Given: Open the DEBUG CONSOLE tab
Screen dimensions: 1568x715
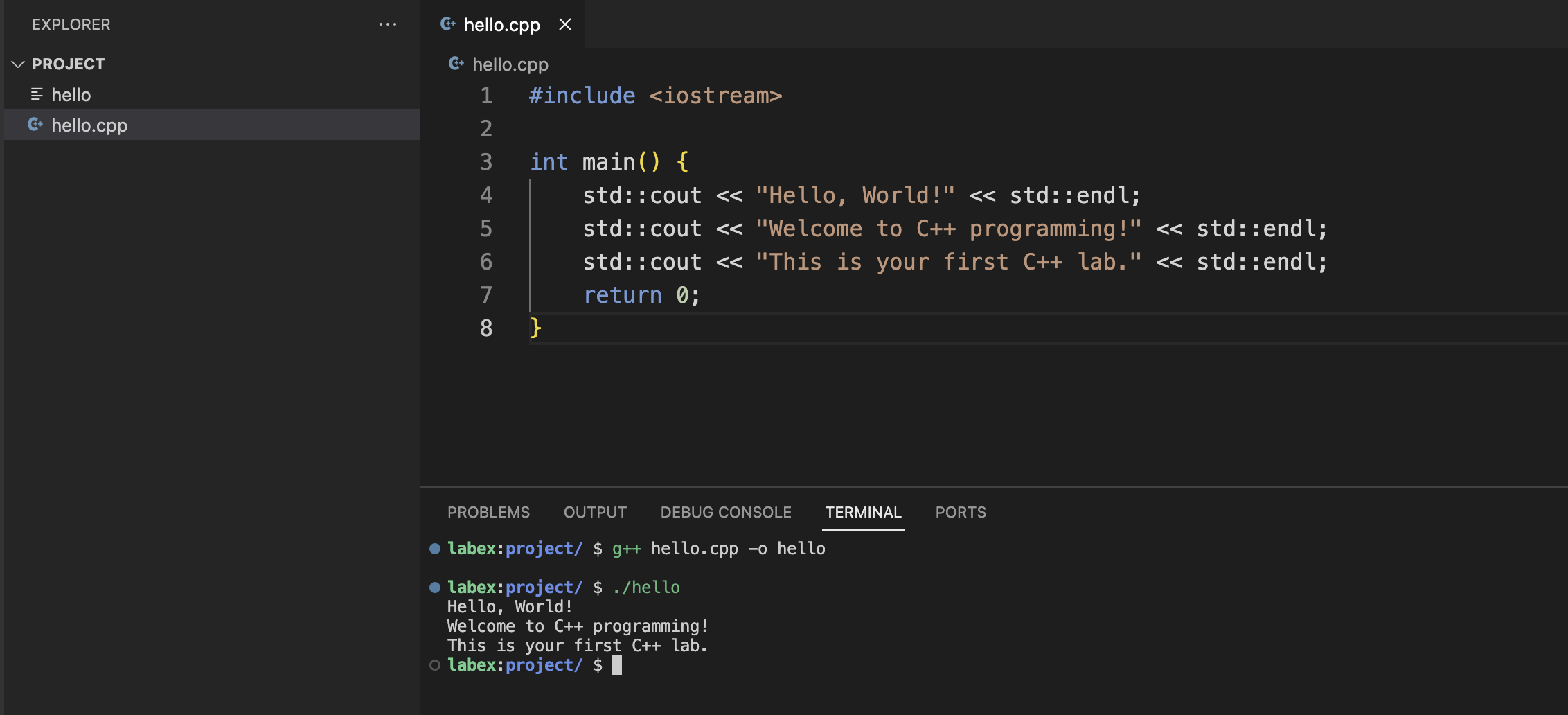Looking at the screenshot, I should pyautogui.click(x=725, y=512).
